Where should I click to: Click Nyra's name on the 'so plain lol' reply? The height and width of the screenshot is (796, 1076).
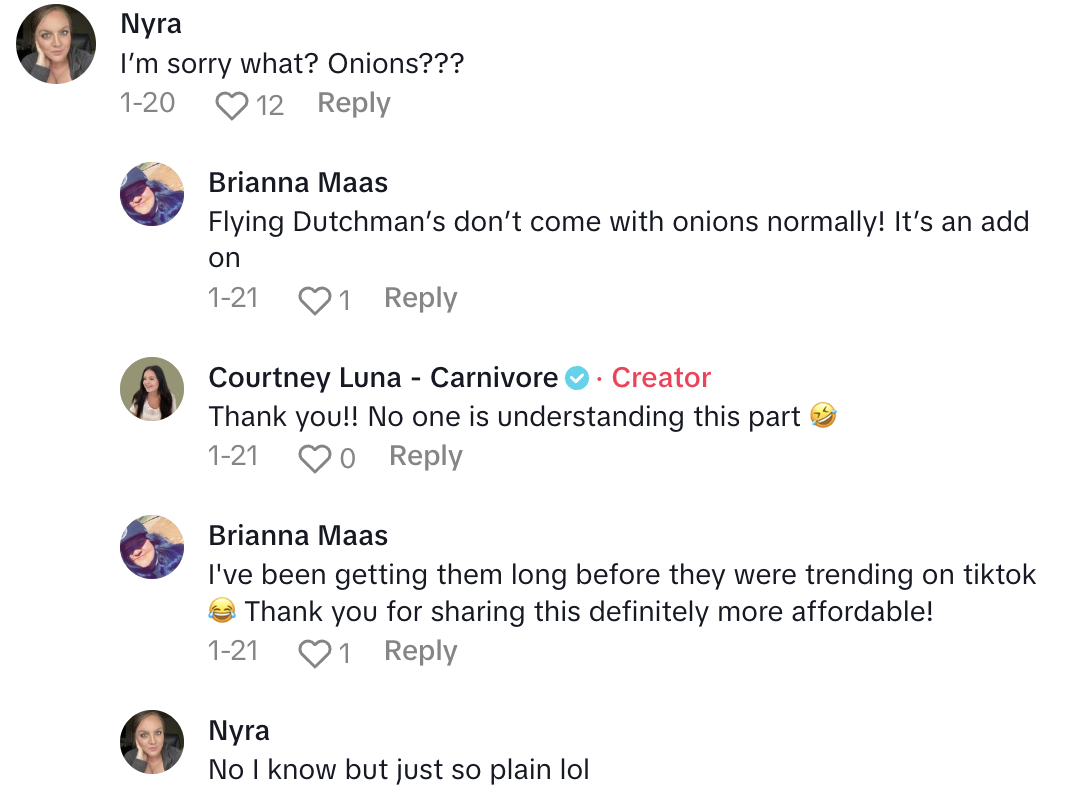click(238, 731)
